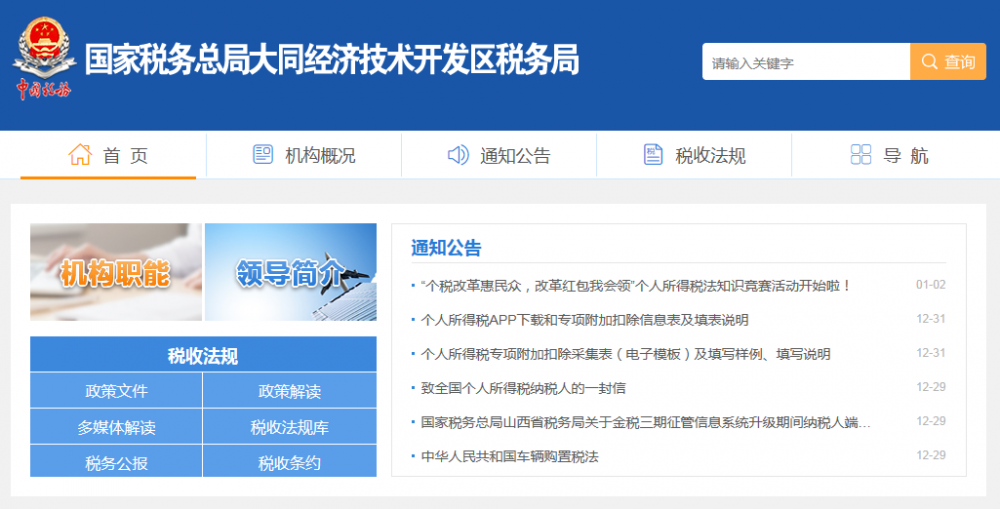Open notice 中华人民共和国车辆购置税法
Screen dimensions: 1000x509
tap(510, 456)
